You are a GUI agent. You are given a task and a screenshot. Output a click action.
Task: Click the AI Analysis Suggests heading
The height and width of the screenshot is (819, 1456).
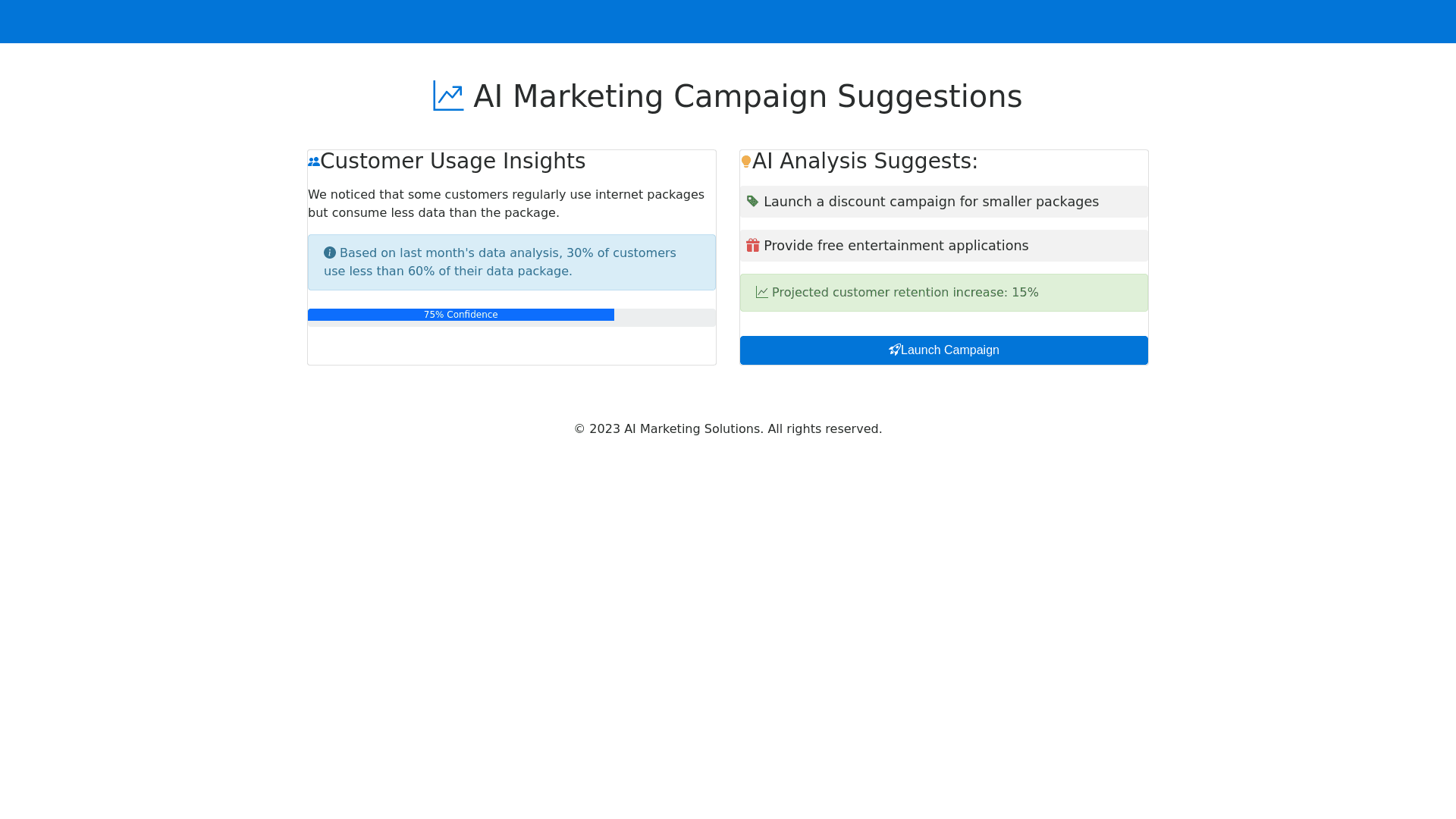coord(864,162)
